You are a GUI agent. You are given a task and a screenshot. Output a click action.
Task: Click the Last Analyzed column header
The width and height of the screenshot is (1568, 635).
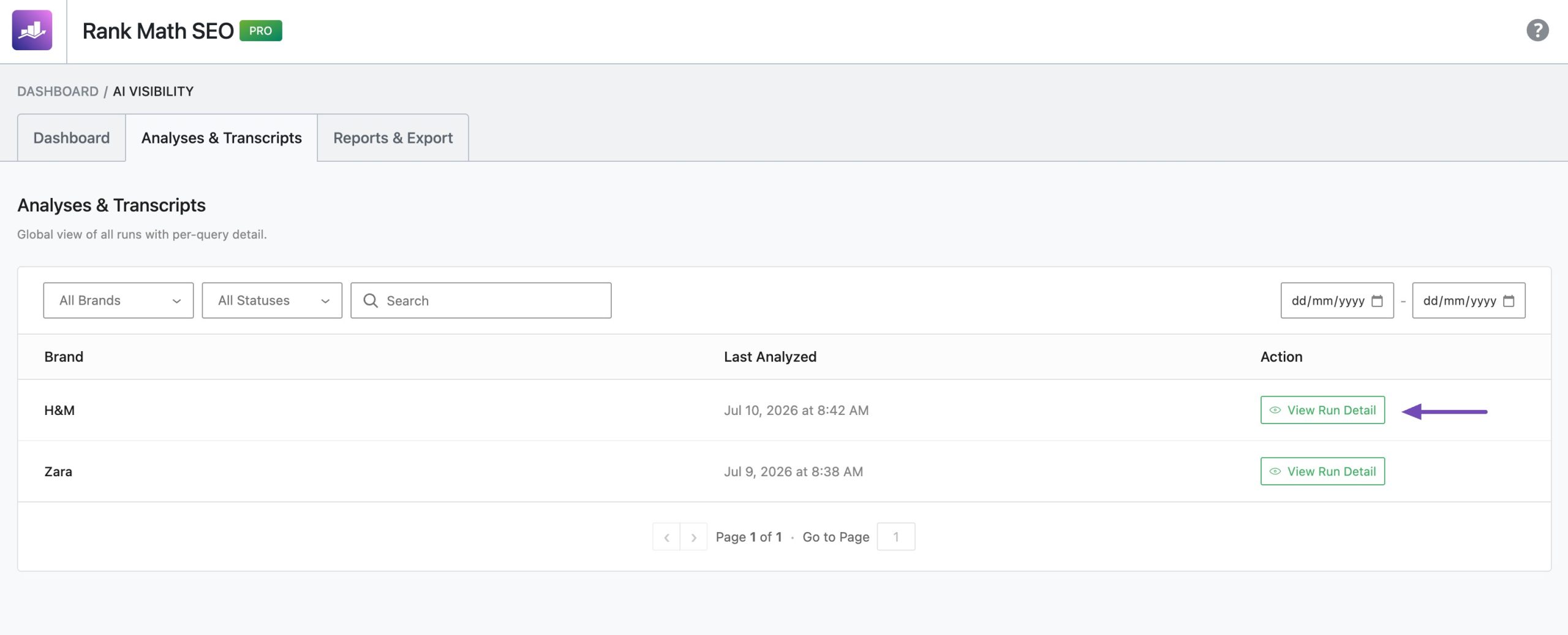click(770, 357)
